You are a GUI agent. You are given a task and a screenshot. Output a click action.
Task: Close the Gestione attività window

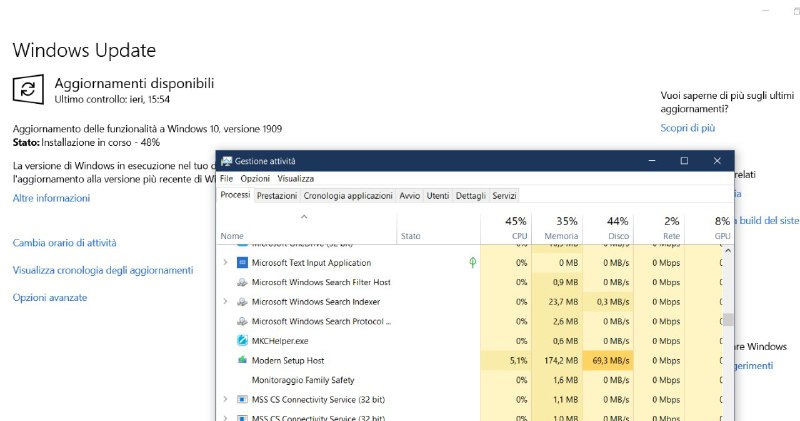pyautogui.click(x=717, y=161)
